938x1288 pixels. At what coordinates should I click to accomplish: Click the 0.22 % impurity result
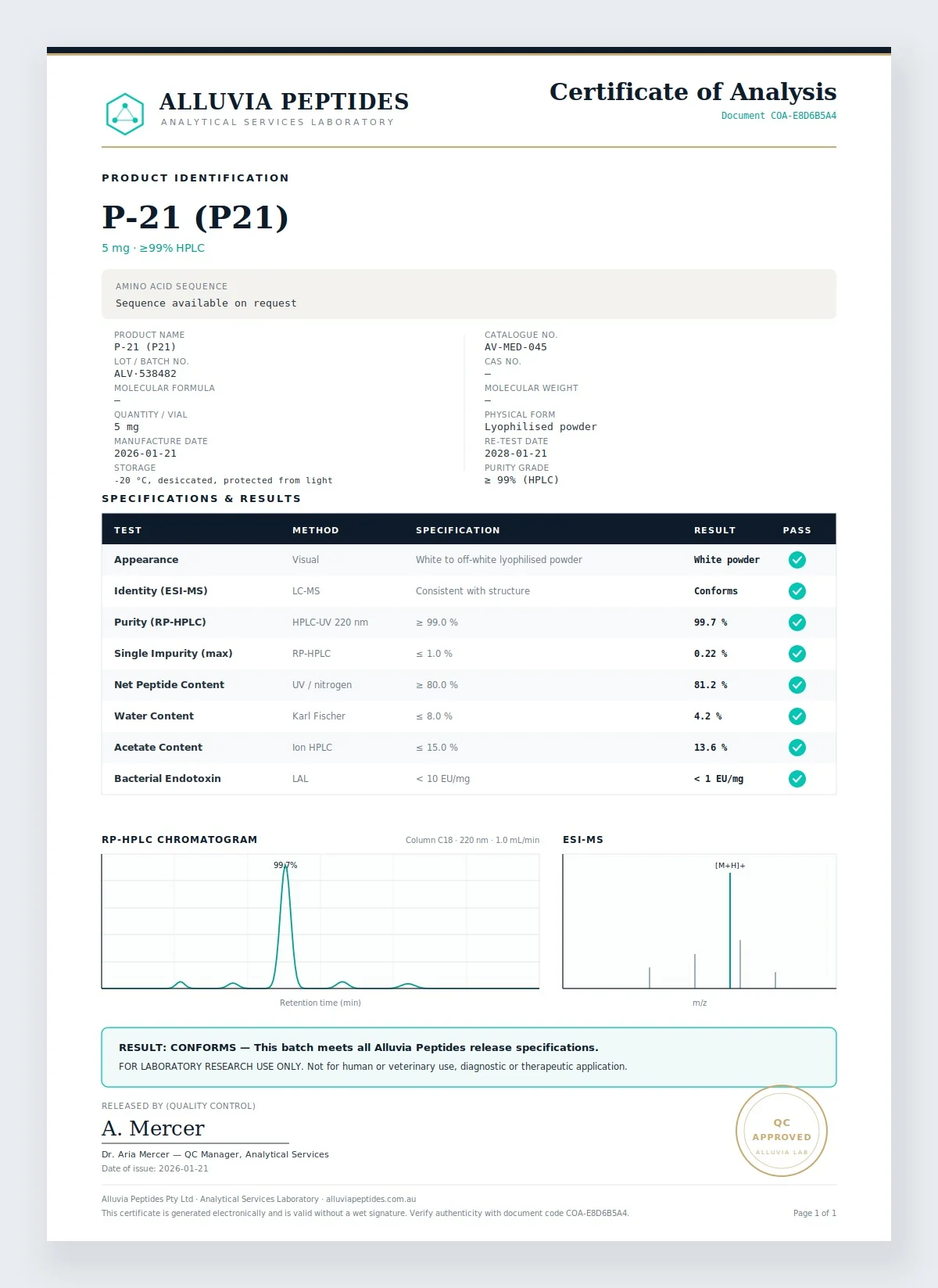(x=711, y=654)
